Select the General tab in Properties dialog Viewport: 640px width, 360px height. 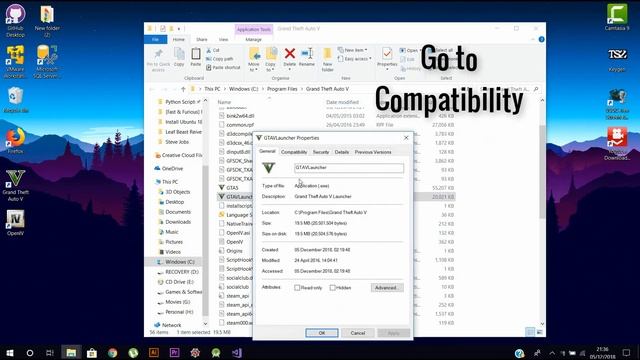tap(267, 151)
